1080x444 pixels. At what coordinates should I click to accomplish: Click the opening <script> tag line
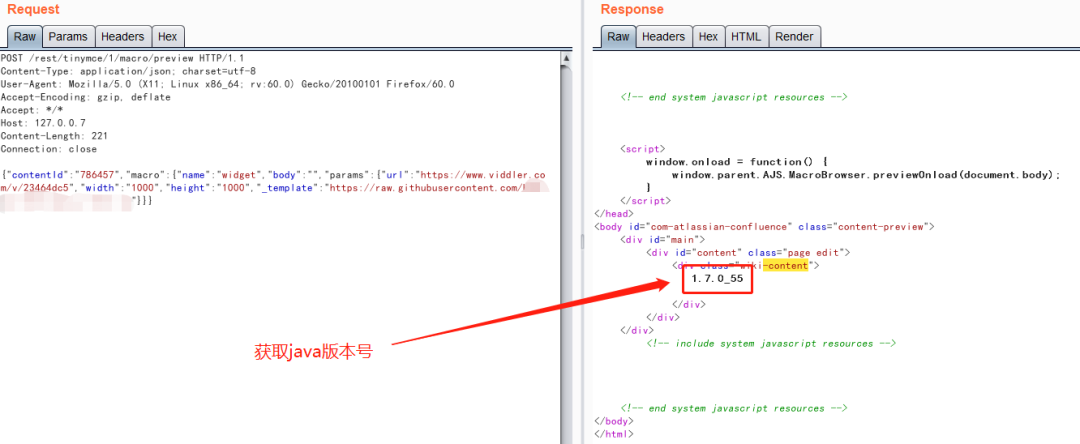point(643,149)
